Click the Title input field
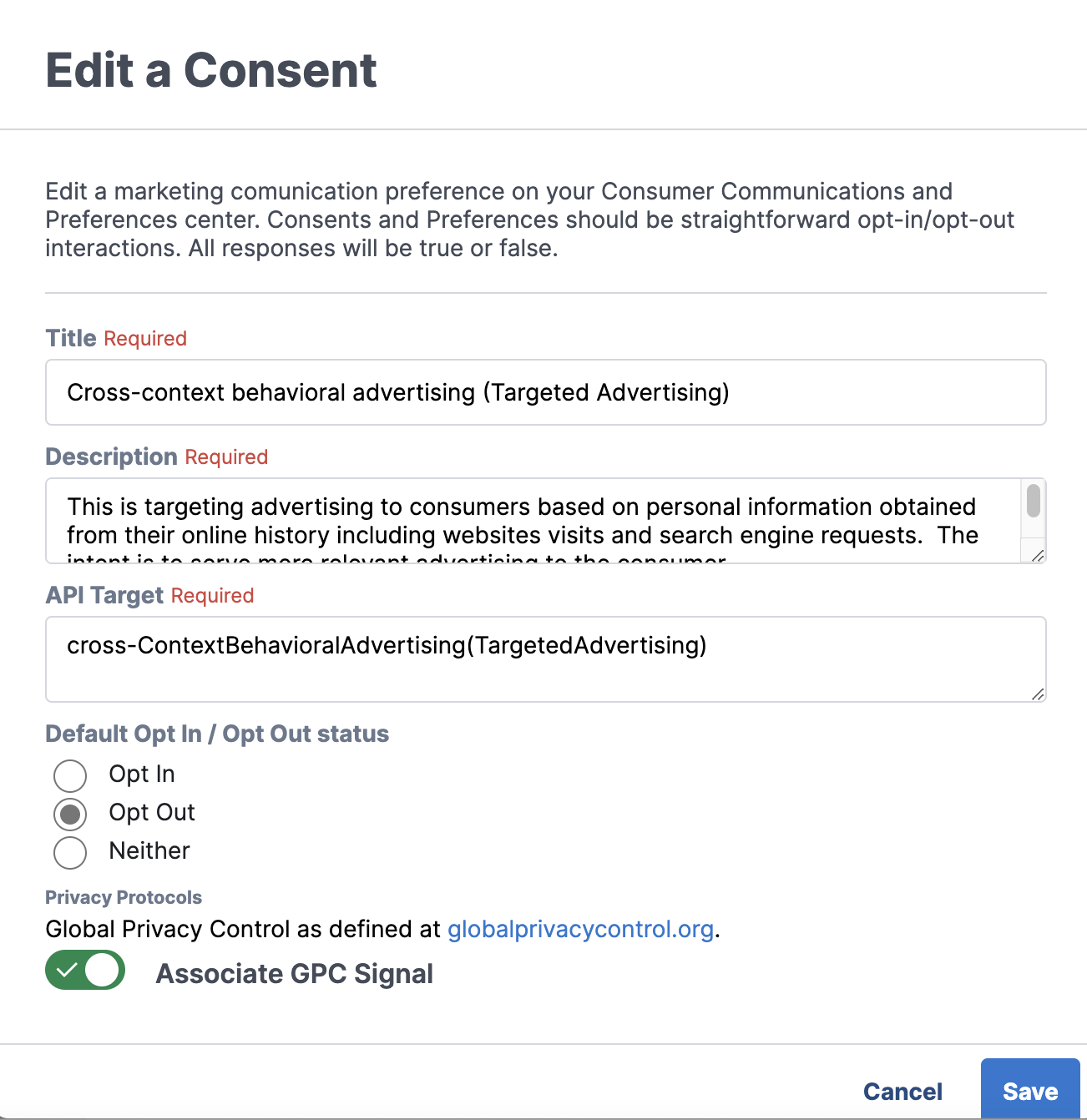Viewport: 1087px width, 1120px height. (x=545, y=392)
